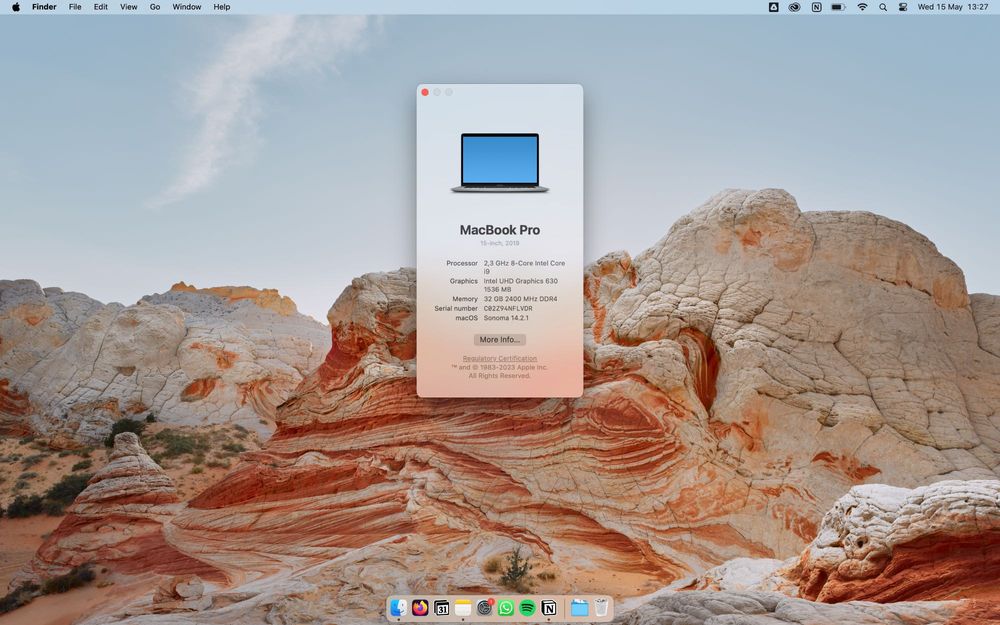The image size is (1000, 625).
Task: Open Spotify from the Dock
Action: pos(527,608)
